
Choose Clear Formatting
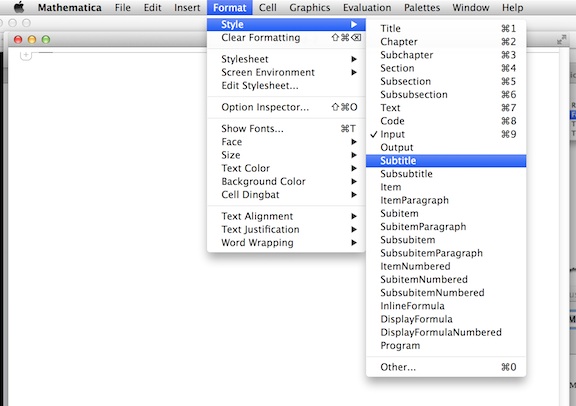[286, 37]
